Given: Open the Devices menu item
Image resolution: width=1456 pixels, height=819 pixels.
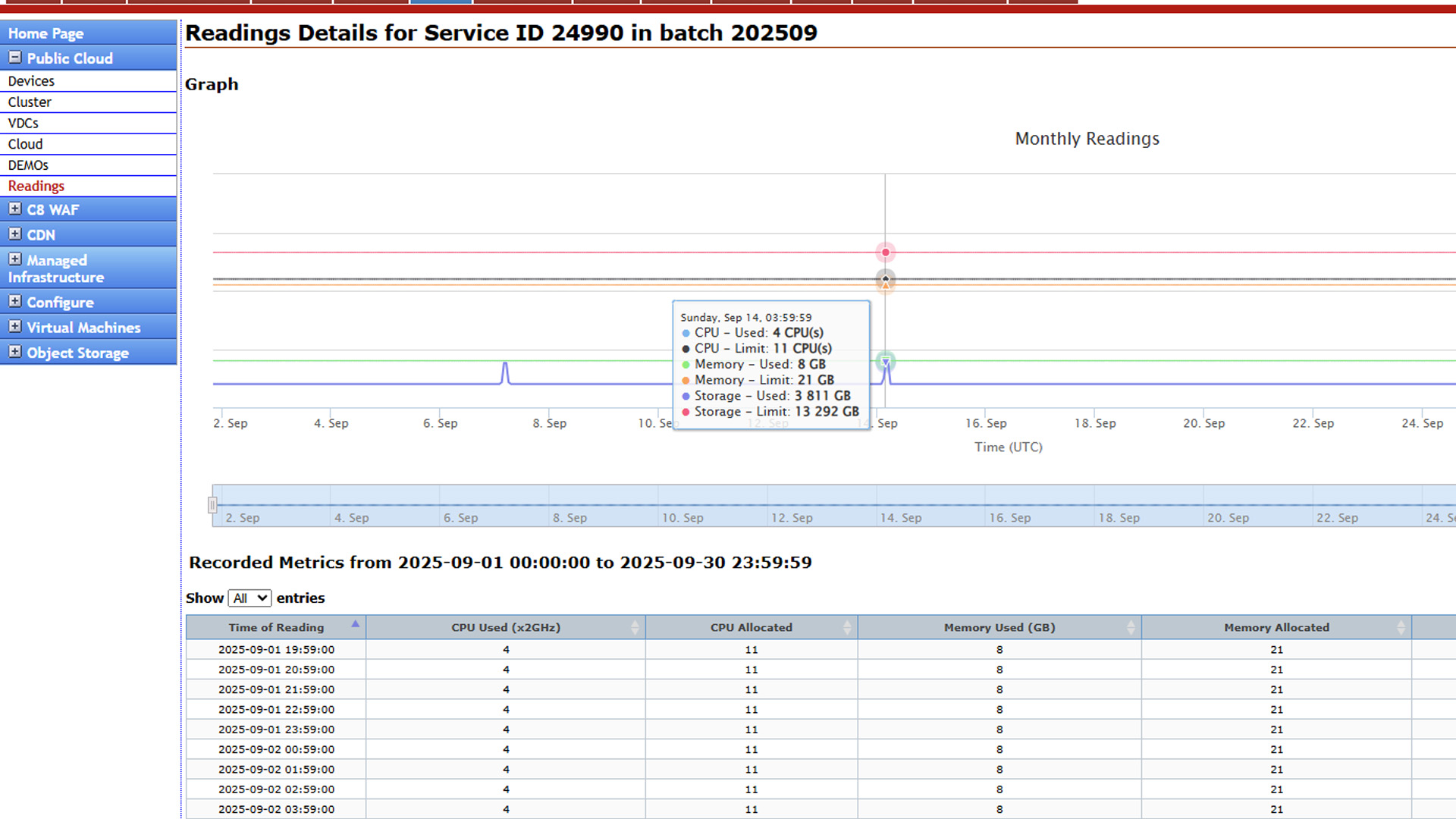Looking at the screenshot, I should coord(31,81).
